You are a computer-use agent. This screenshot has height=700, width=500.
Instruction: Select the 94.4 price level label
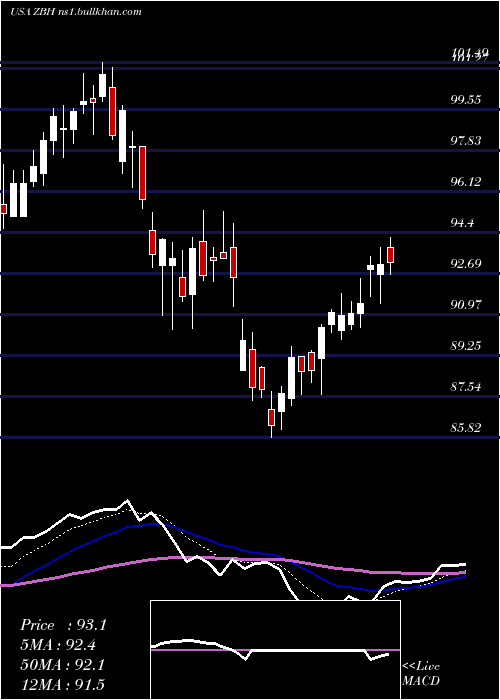click(x=462, y=223)
